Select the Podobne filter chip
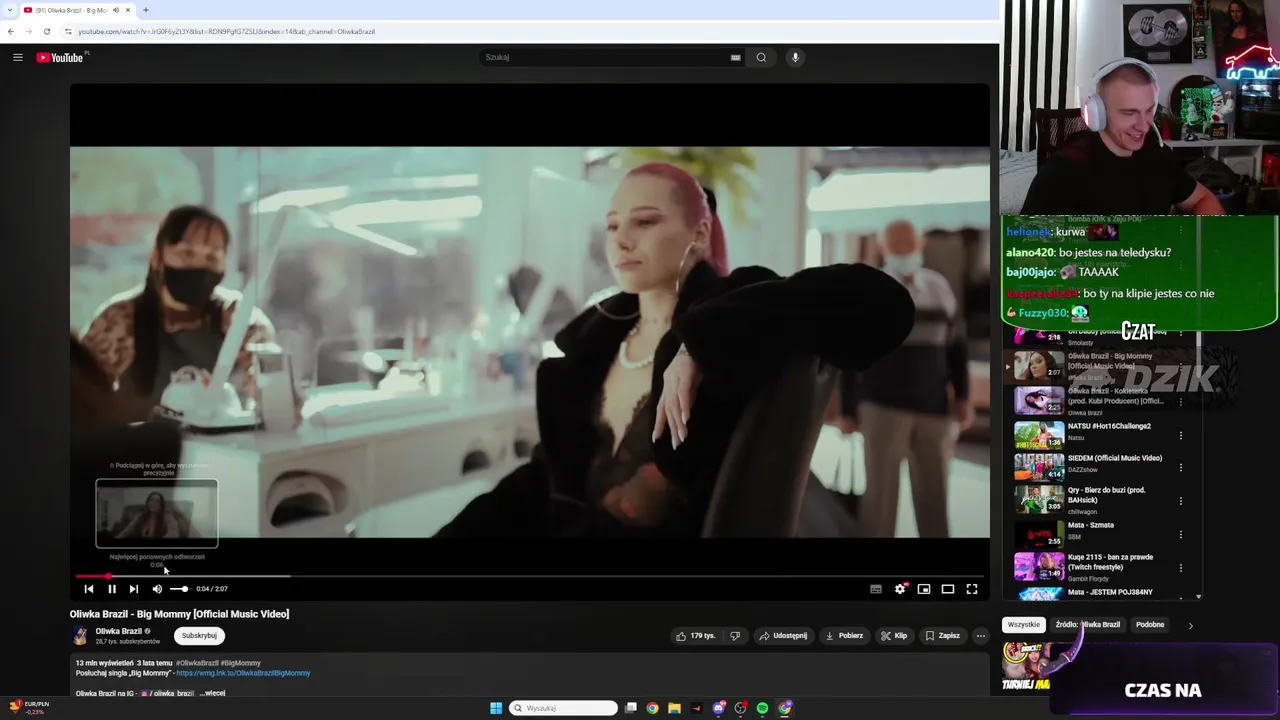Screen dimensions: 1280x720 (x=1150, y=625)
